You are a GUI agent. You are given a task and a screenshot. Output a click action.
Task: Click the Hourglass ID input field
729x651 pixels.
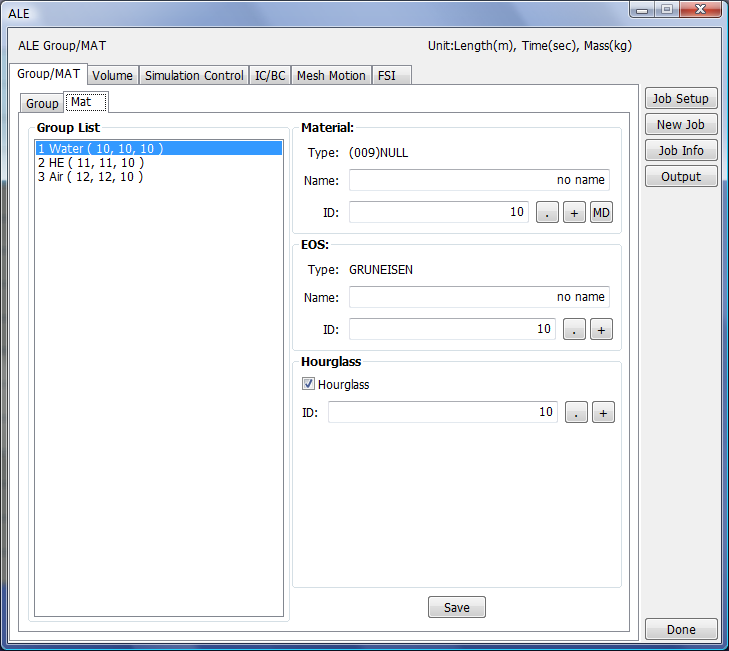click(x=443, y=412)
